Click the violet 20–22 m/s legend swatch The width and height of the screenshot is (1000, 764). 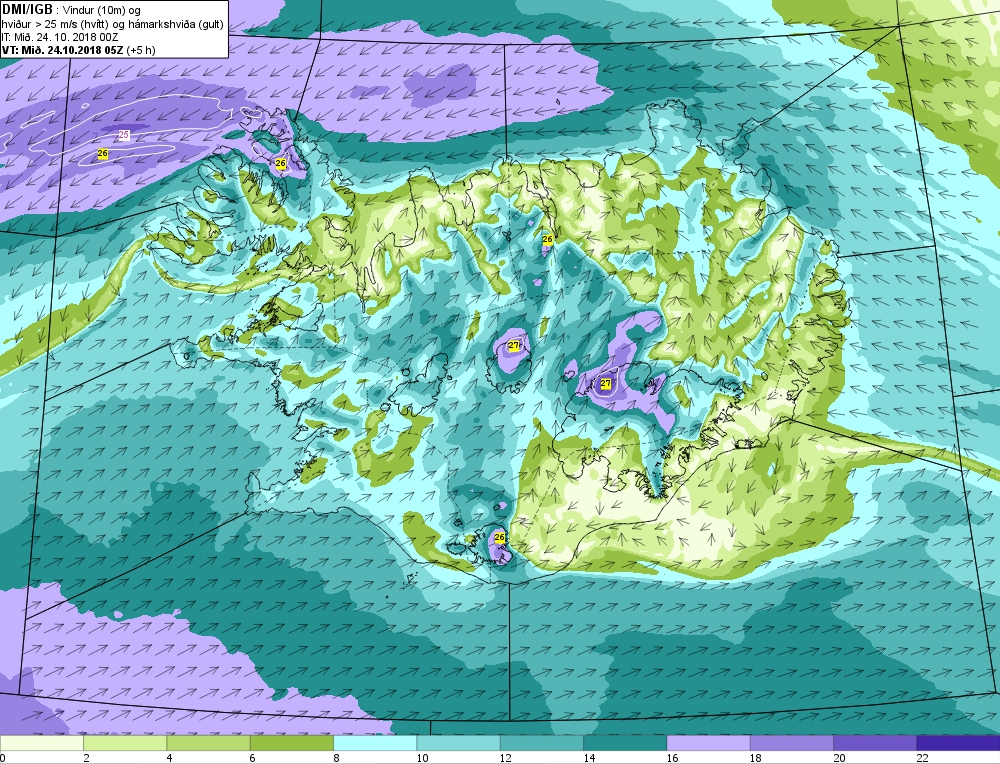pyautogui.click(x=875, y=743)
